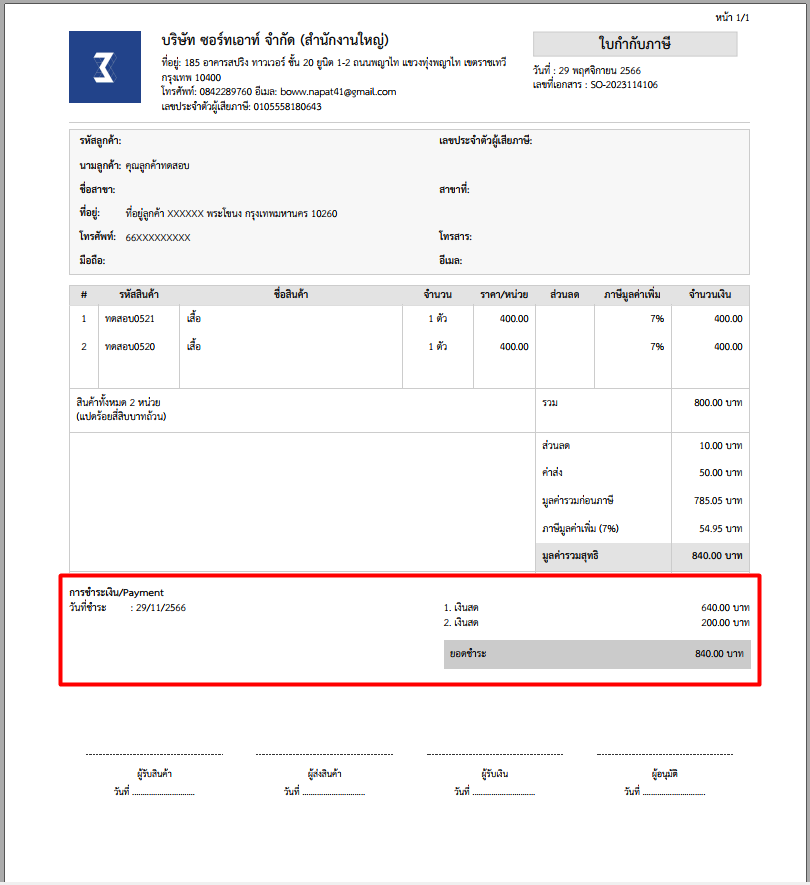
Task: Select company phone number 0842289760
Action: point(225,92)
